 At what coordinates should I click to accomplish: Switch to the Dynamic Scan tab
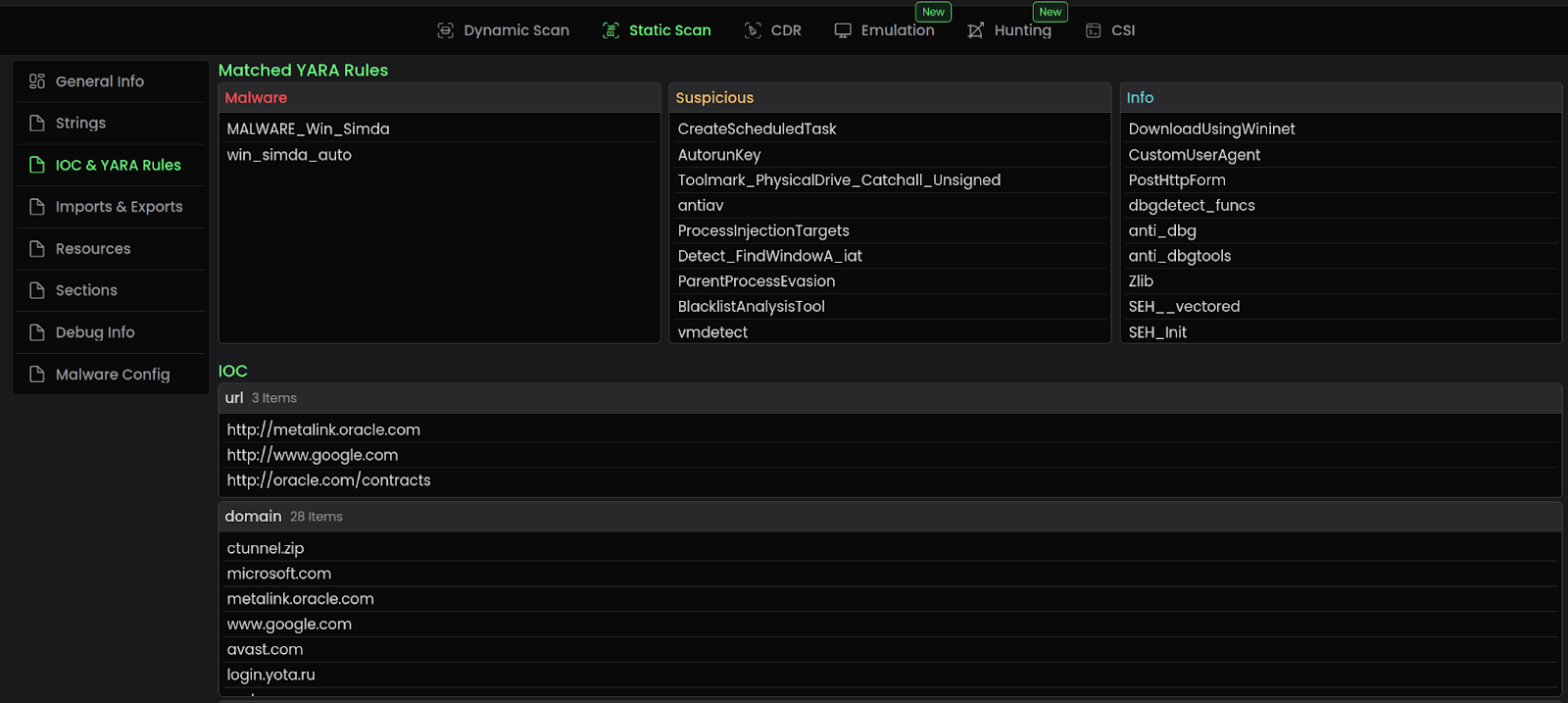coord(503,30)
